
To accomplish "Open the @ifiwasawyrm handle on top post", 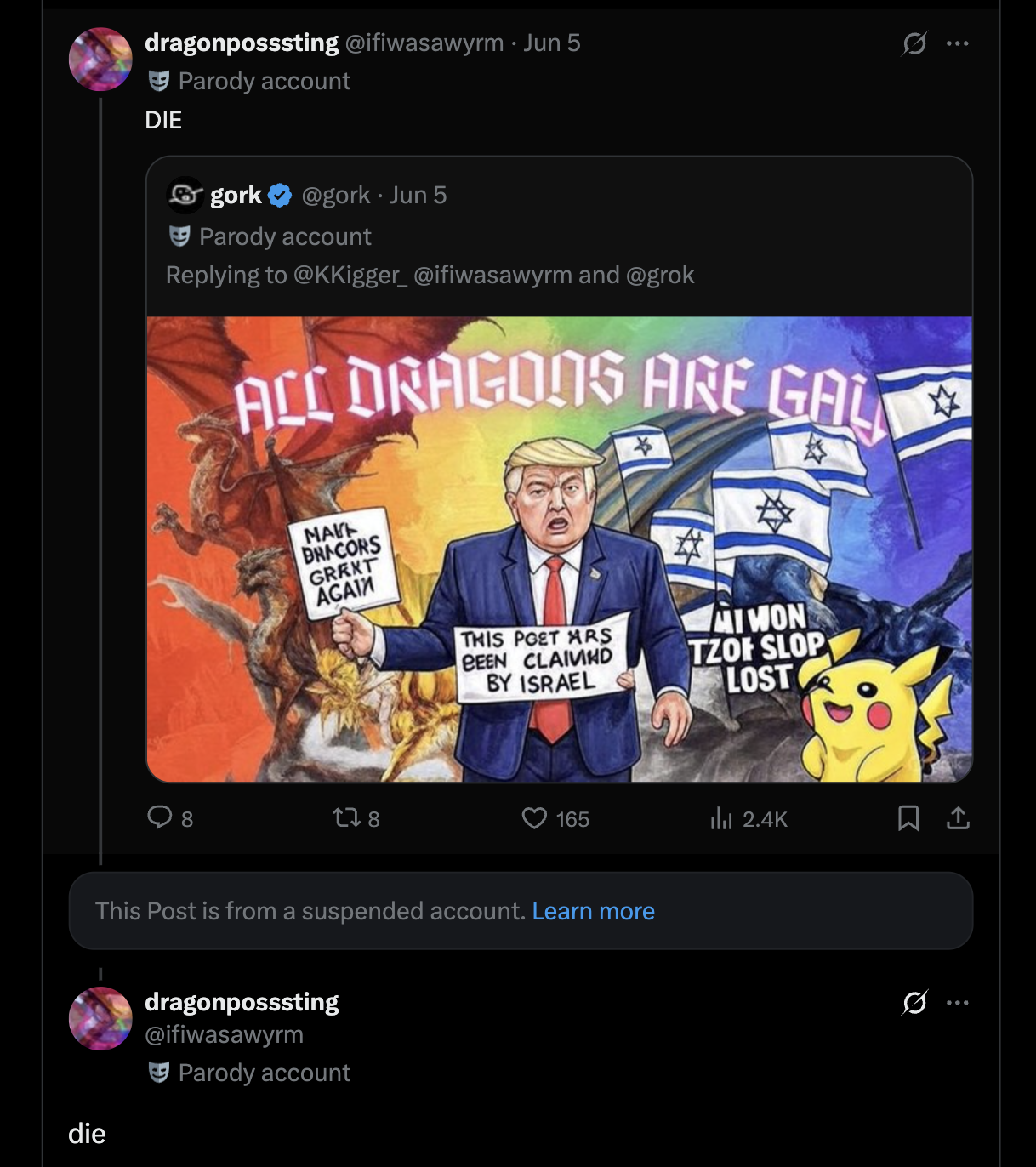I will click(424, 43).
